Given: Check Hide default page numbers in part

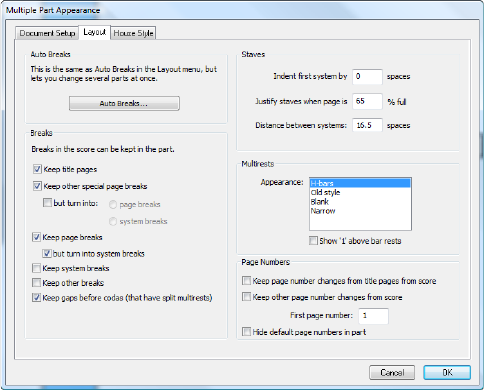Looking at the screenshot, I should tap(246, 332).
